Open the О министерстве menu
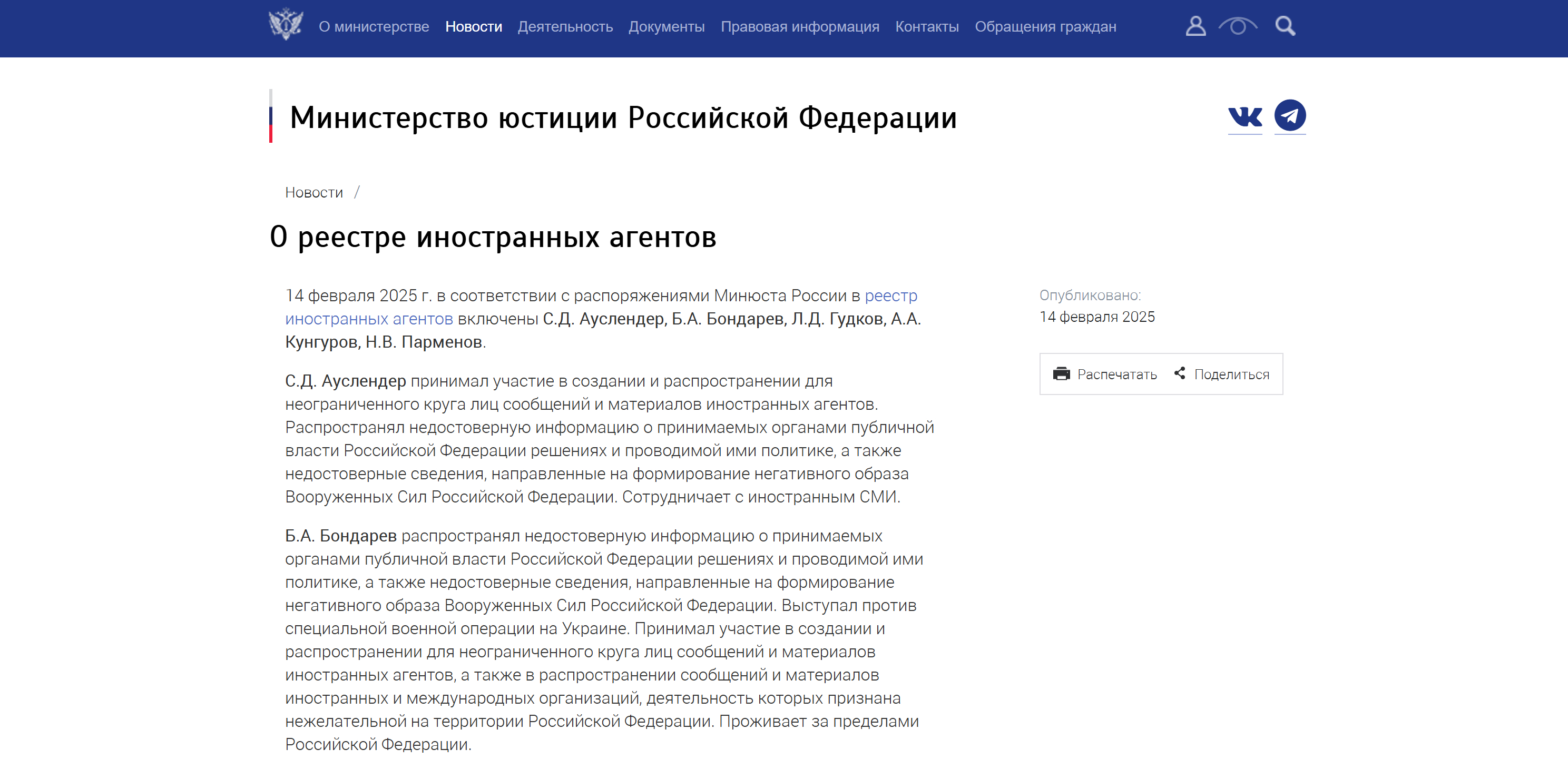1568x769 pixels. click(374, 27)
